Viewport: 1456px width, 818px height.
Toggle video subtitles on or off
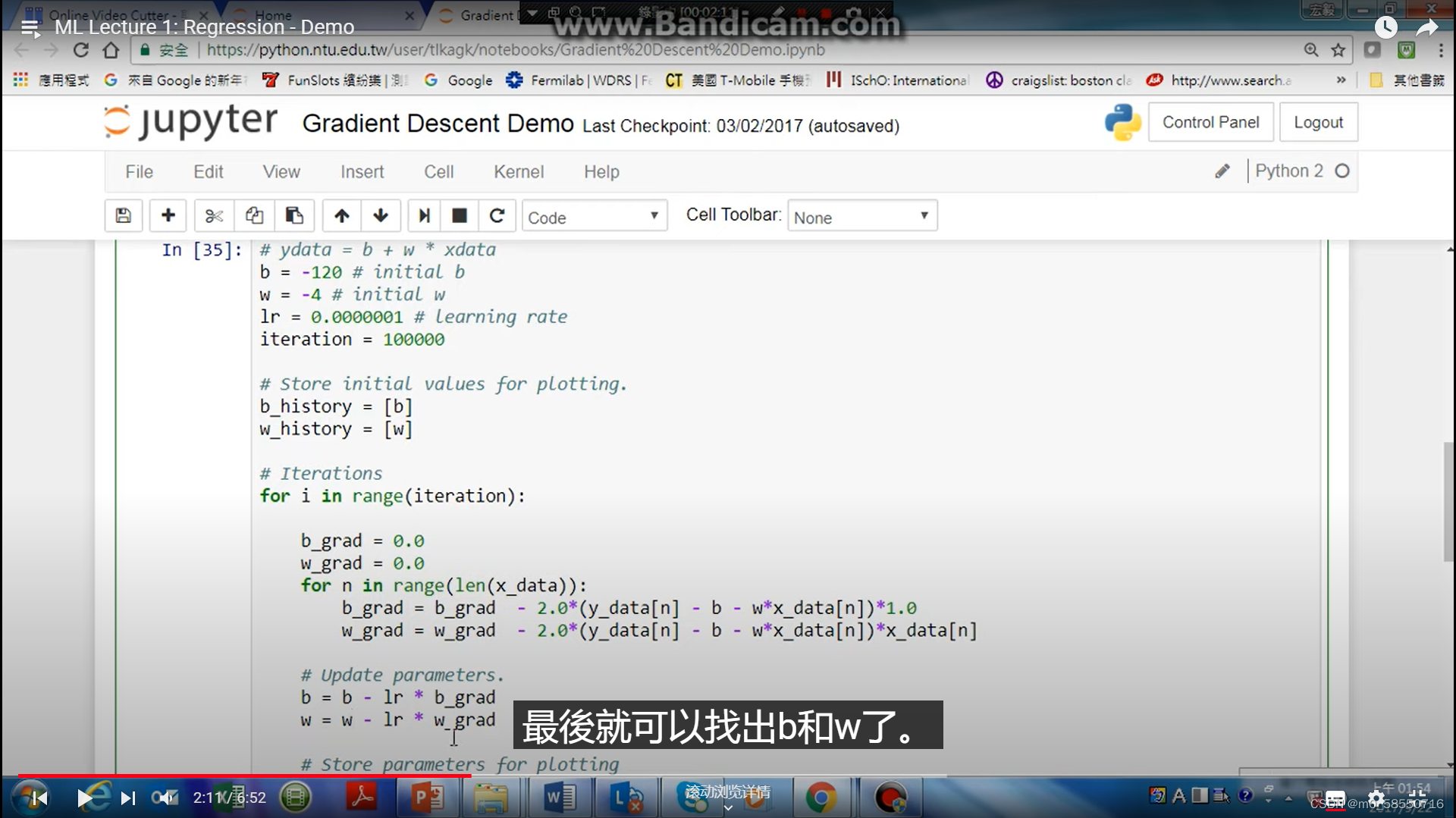coord(1335,798)
